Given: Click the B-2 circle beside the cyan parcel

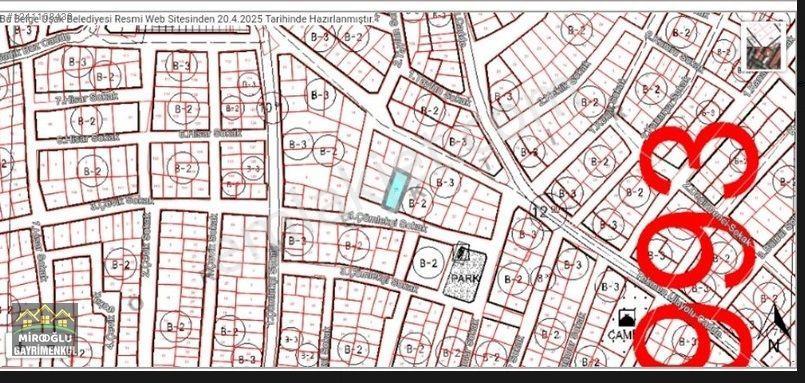Looking at the screenshot, I should tap(417, 203).
